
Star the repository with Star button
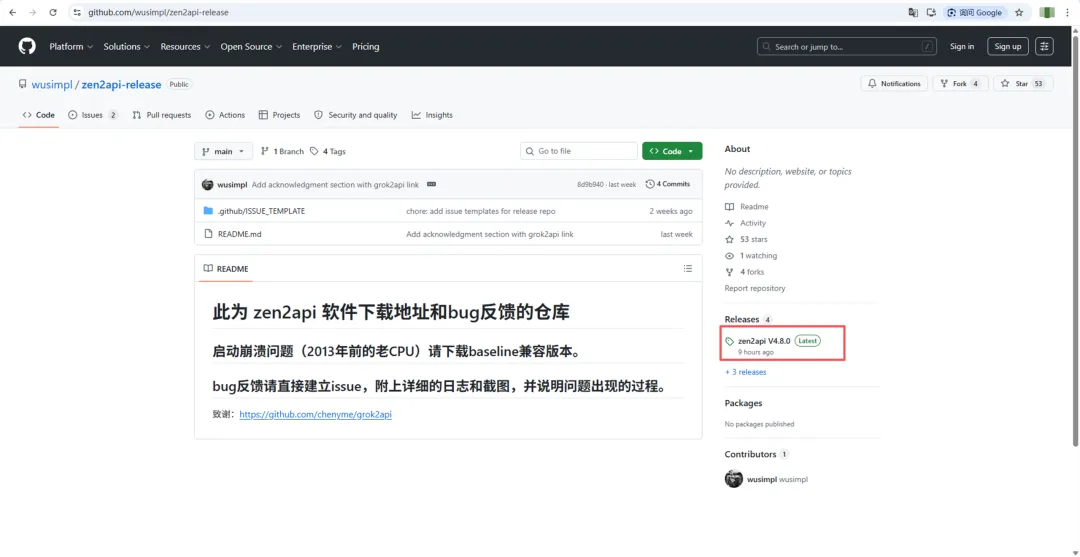tap(1023, 83)
